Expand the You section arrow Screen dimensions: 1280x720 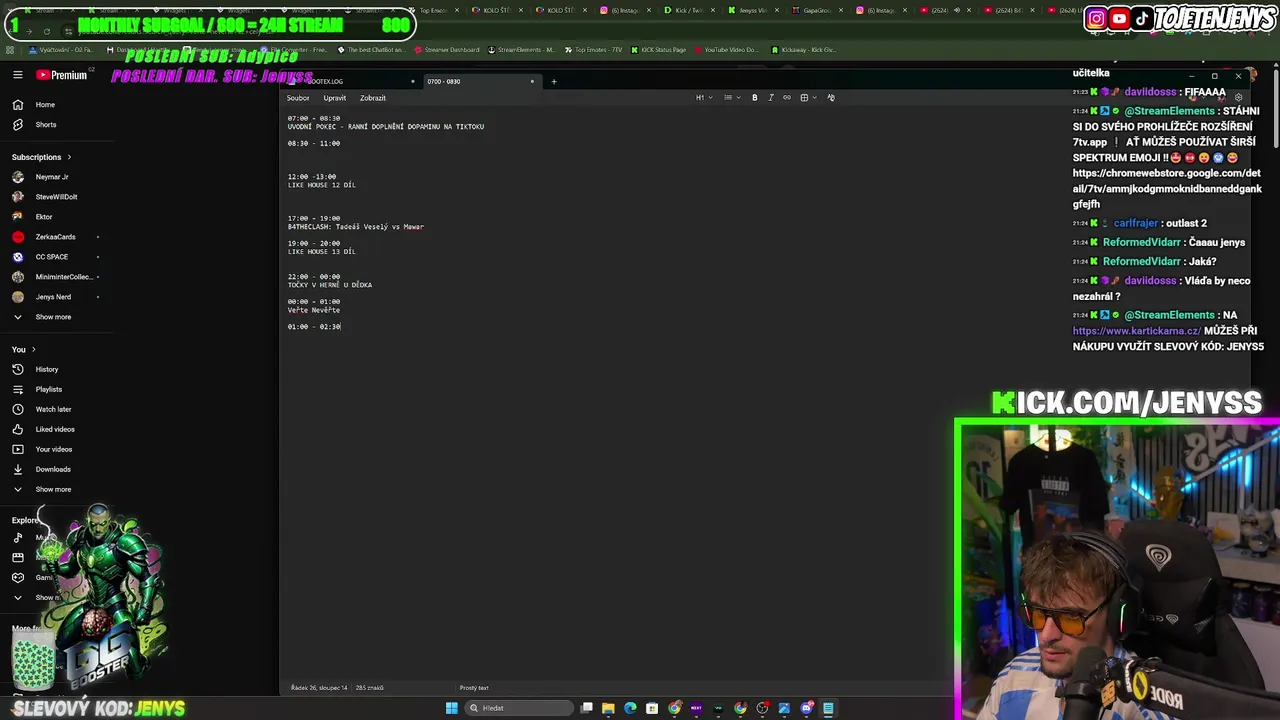click(x=34, y=349)
